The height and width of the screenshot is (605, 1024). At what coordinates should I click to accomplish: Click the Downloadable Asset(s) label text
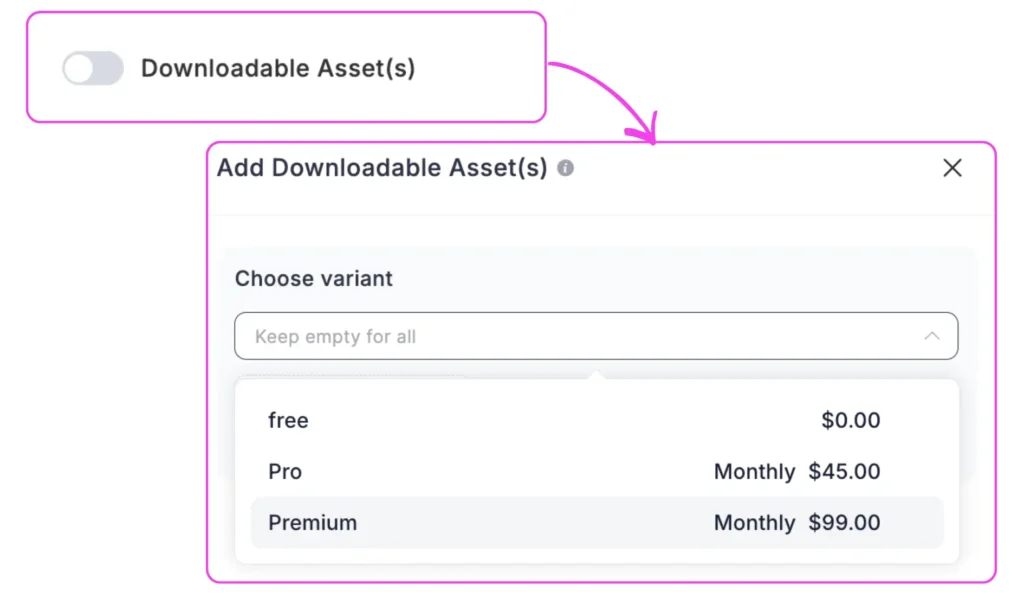click(279, 69)
